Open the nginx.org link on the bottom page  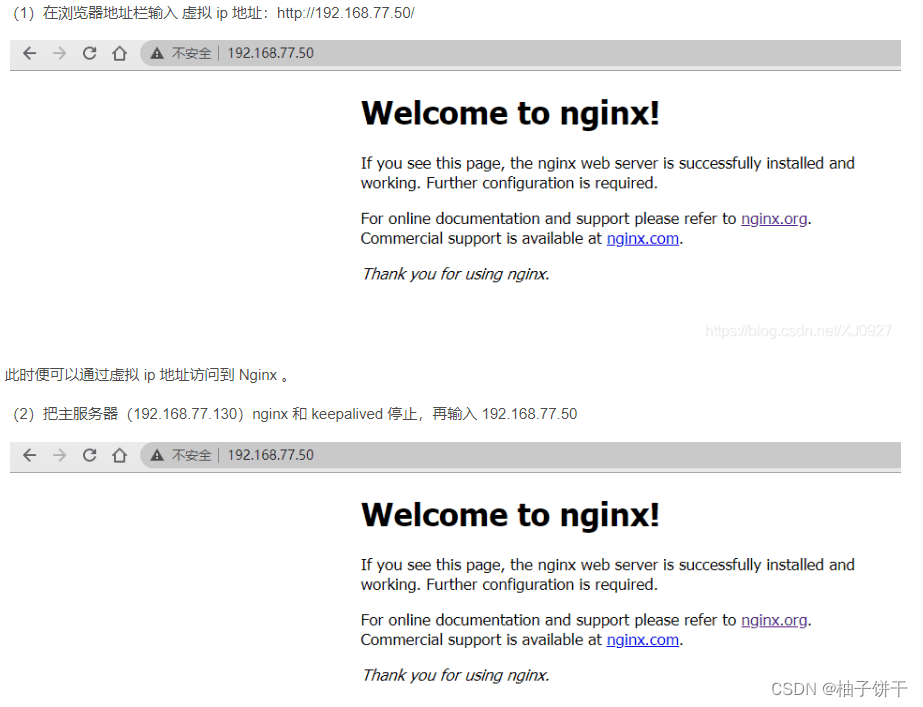pyautogui.click(x=773, y=620)
